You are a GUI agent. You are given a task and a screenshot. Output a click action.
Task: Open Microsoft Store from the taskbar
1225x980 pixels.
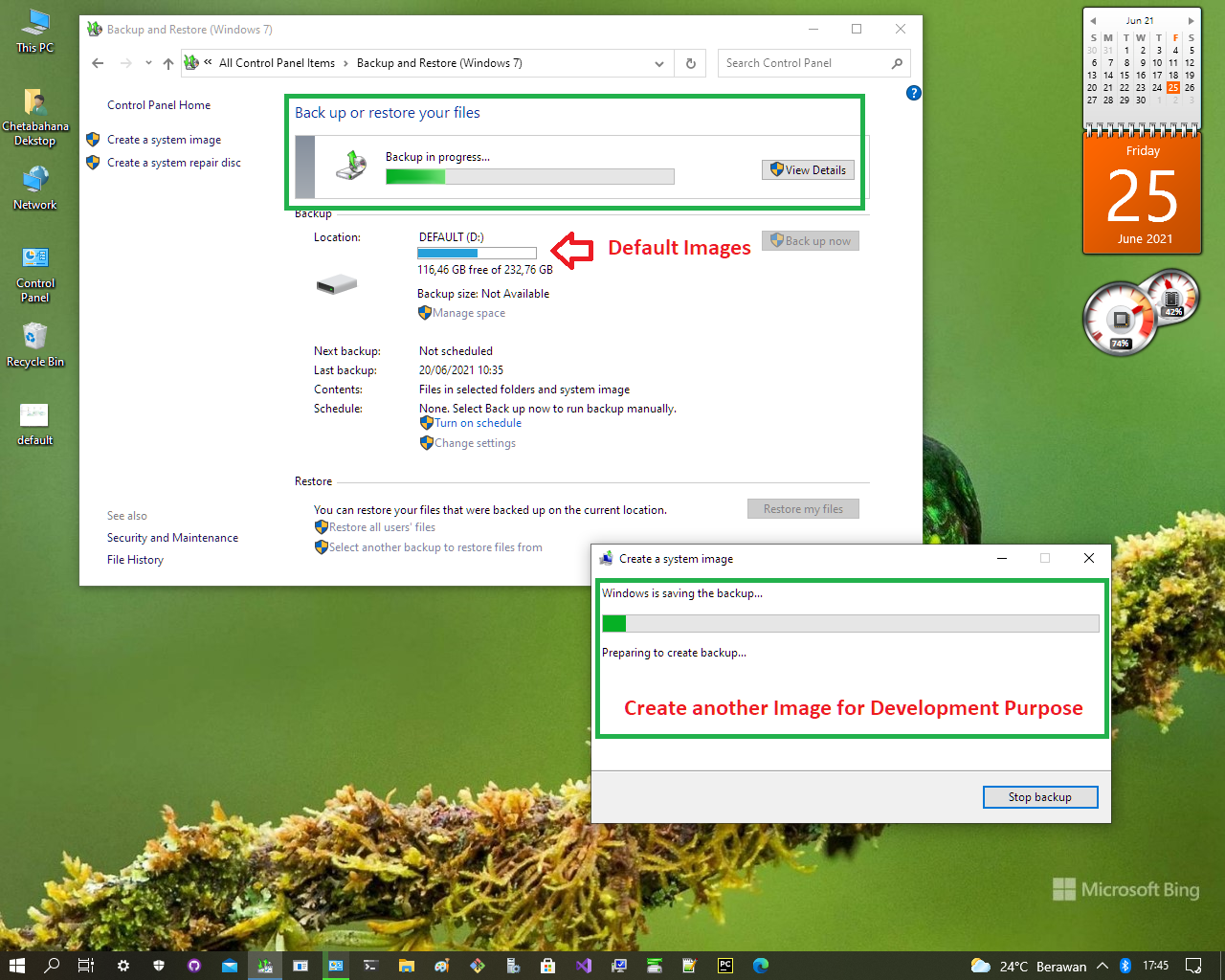[x=547, y=966]
